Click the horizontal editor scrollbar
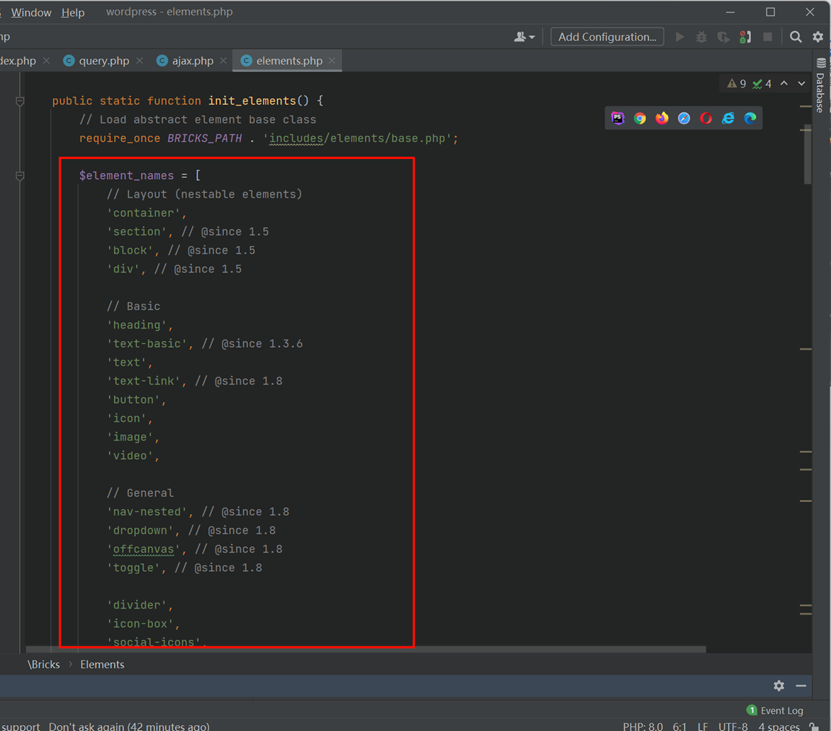Screen dimensions: 831x731 (x=366, y=649)
